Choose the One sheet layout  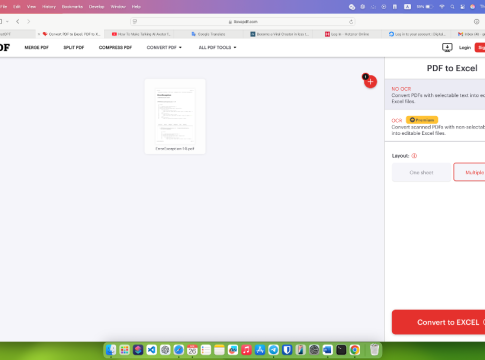[x=421, y=172]
